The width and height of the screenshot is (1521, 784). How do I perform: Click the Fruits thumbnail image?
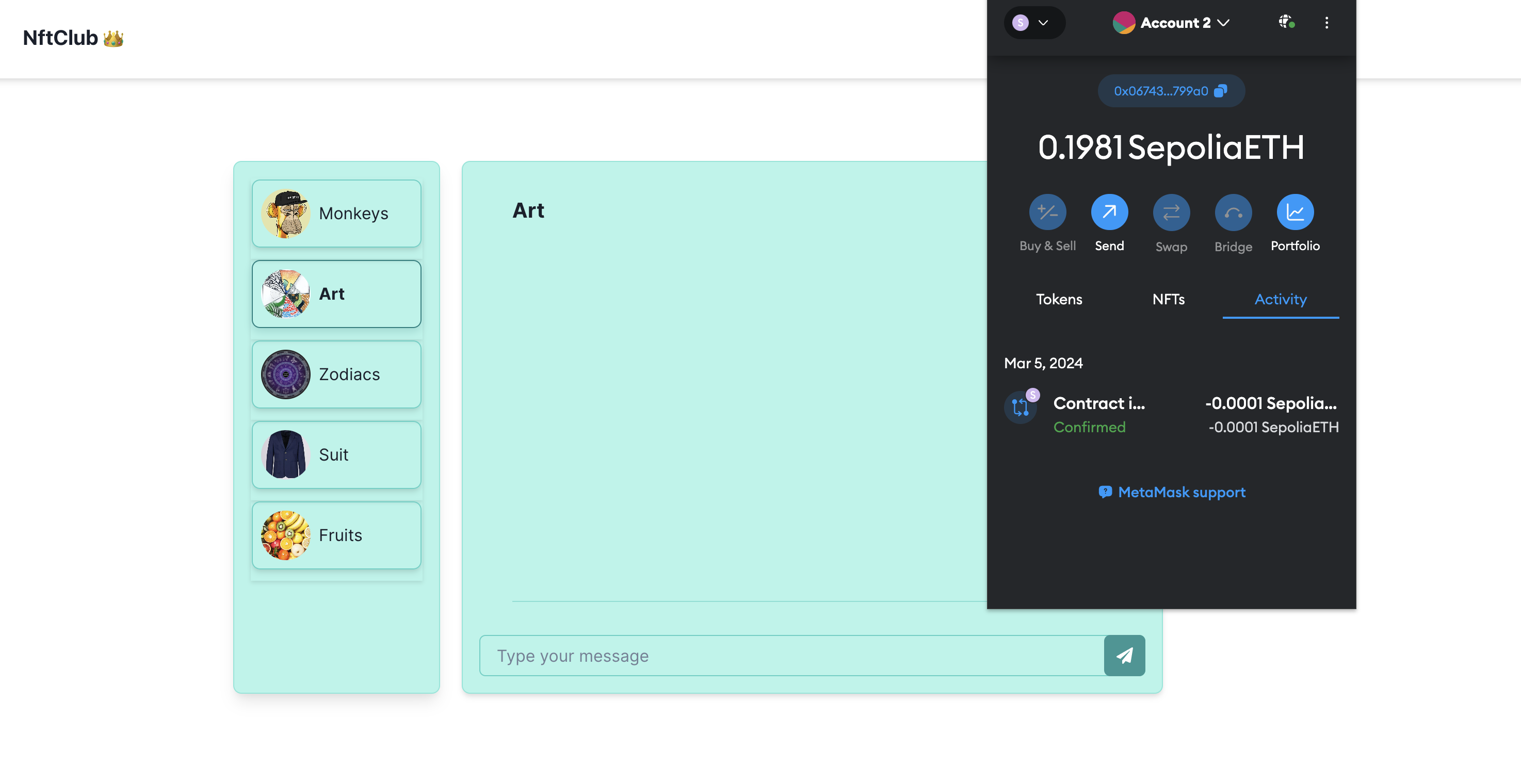285,535
